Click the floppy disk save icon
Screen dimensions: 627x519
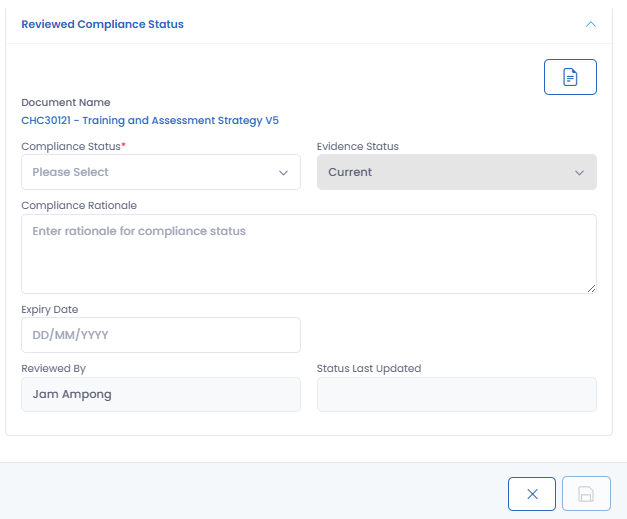(586, 494)
